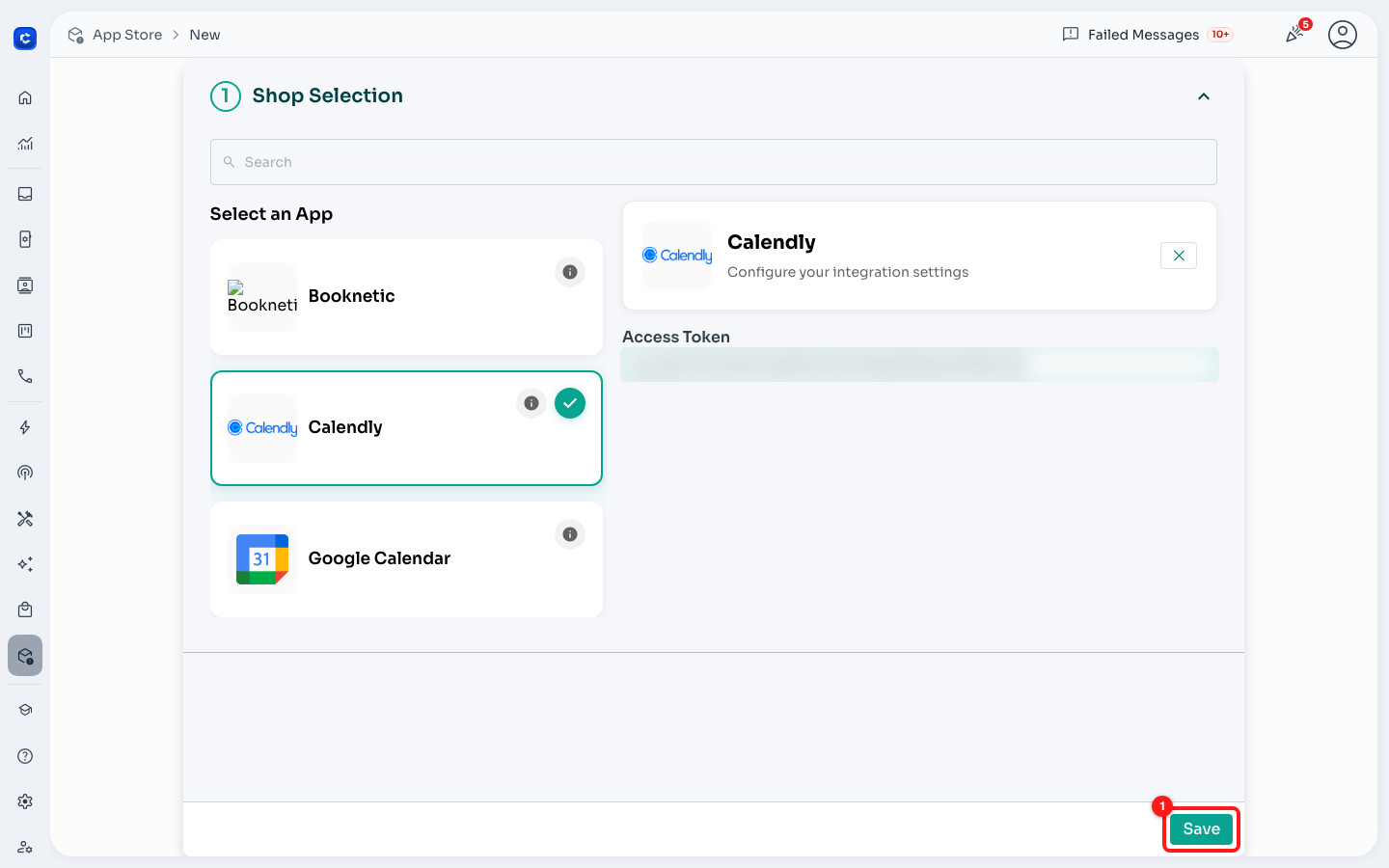The image size is (1389, 868).
Task: Open the graduation cap icon in the sidebar
Action: [x=25, y=710]
